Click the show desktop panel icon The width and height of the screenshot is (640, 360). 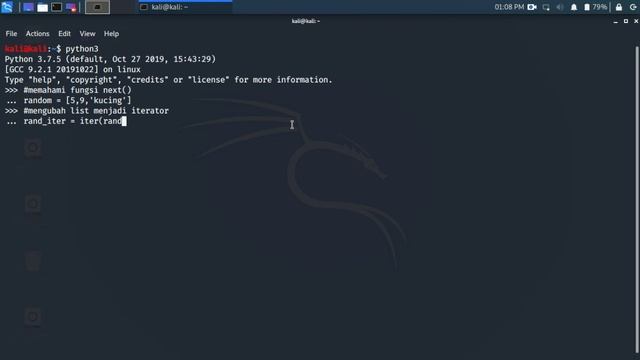click(28, 7)
